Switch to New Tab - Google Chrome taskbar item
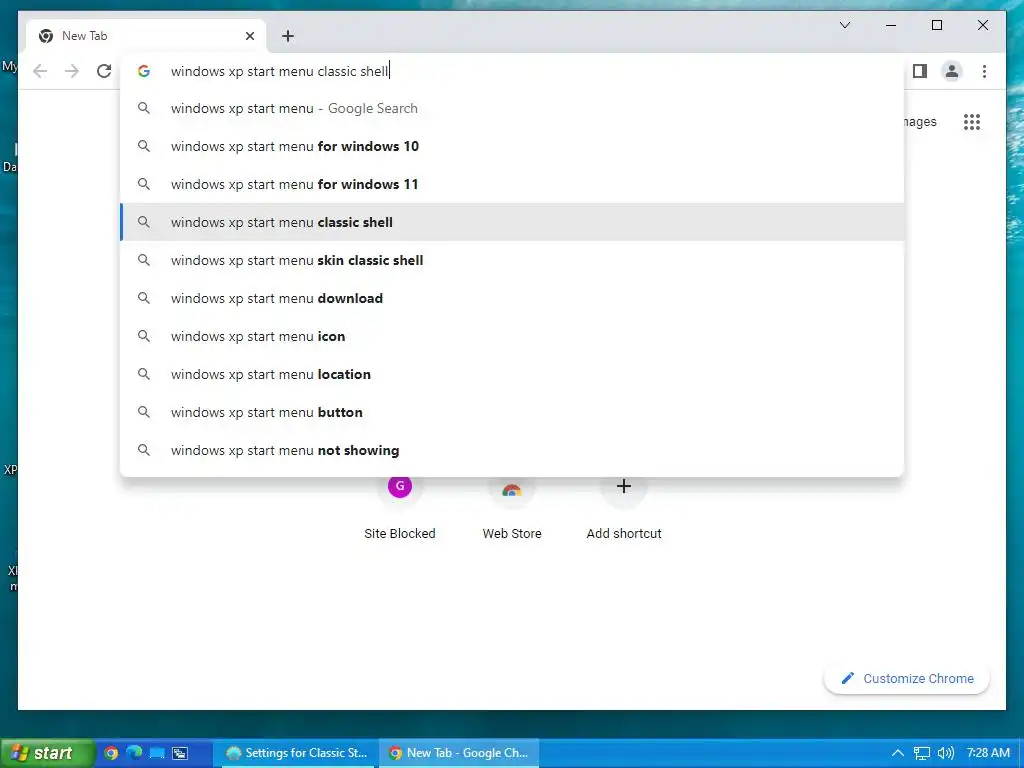The width and height of the screenshot is (1024, 768). point(458,753)
